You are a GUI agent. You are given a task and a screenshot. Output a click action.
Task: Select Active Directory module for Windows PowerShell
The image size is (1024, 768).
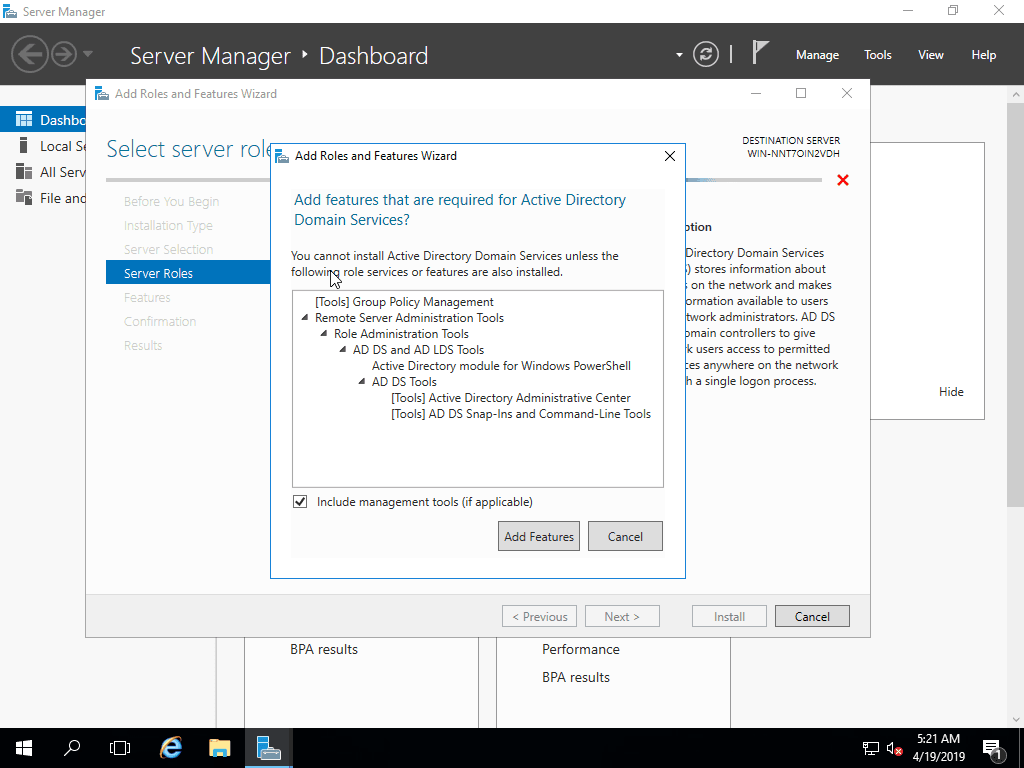point(501,366)
